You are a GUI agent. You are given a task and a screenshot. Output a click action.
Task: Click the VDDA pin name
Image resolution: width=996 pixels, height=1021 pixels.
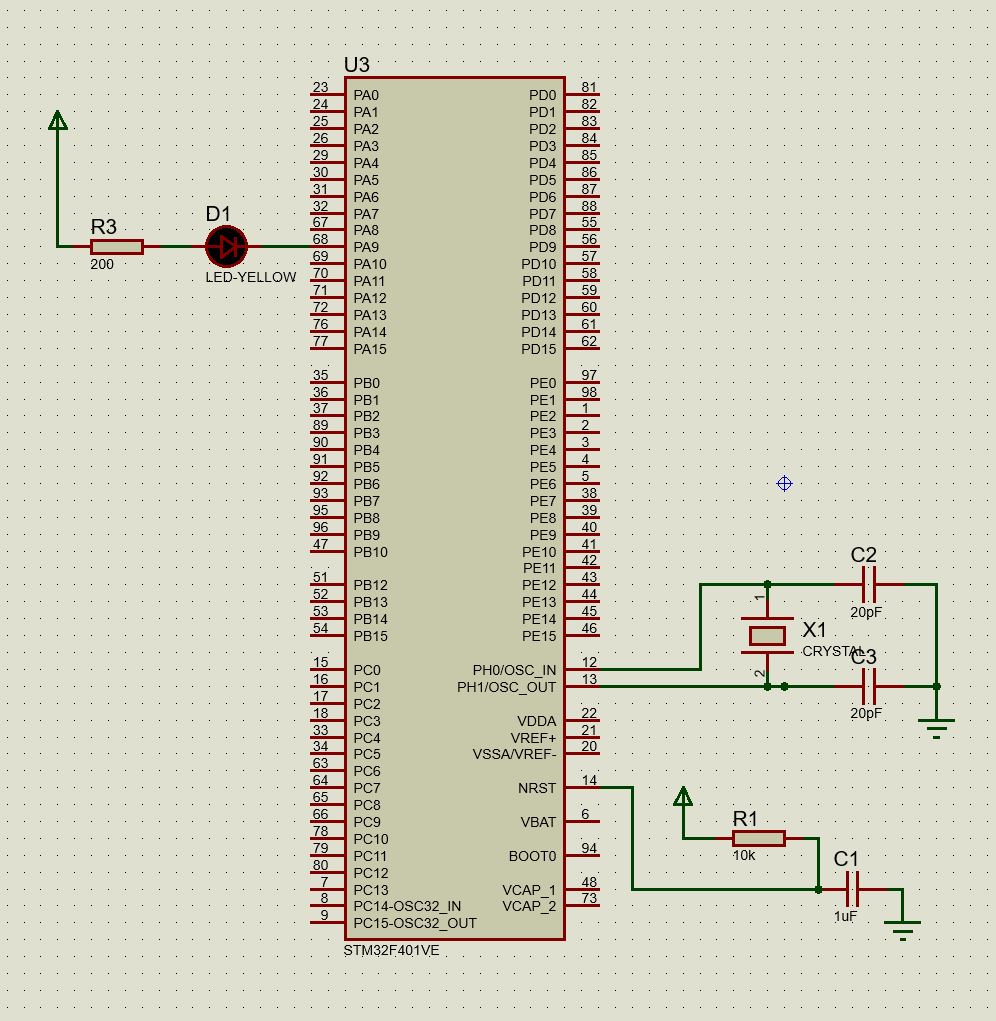tap(537, 721)
